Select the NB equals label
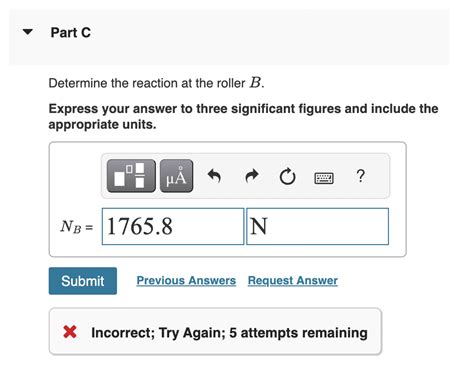 (77, 227)
